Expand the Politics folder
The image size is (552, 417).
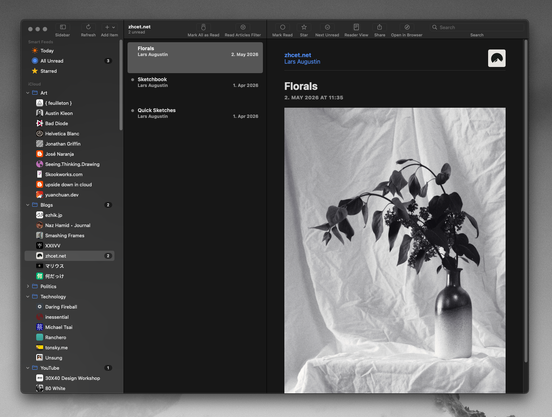(x=28, y=286)
